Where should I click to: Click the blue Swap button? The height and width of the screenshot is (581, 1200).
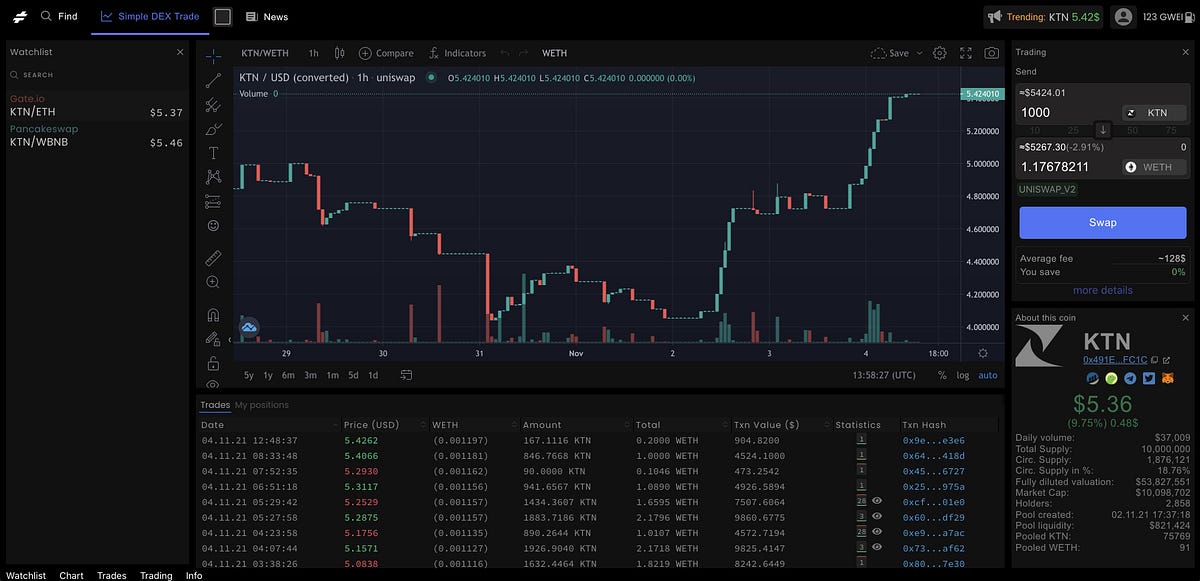pyautogui.click(x=1103, y=222)
